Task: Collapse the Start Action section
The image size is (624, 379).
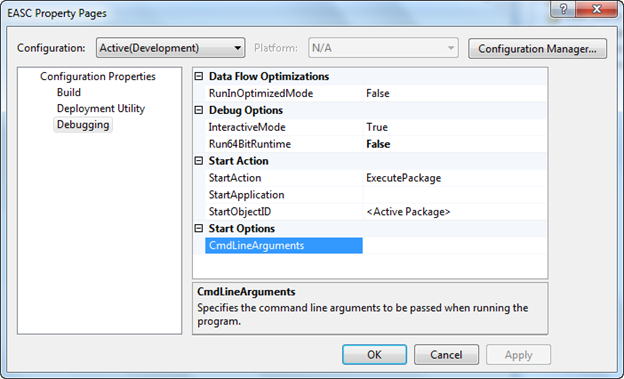Action: point(199,161)
